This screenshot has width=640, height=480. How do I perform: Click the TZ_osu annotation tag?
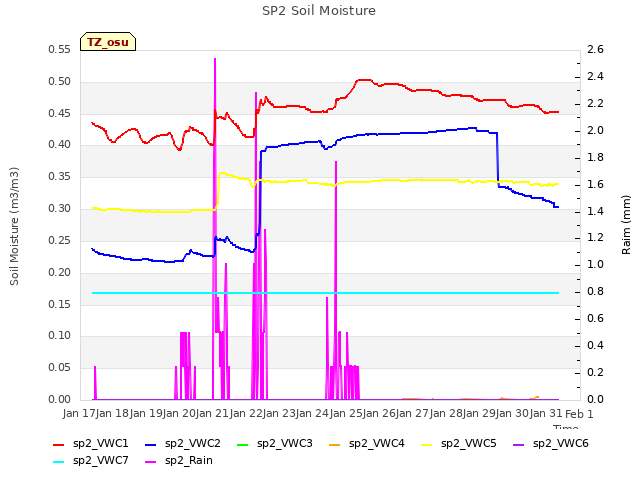pos(108,42)
